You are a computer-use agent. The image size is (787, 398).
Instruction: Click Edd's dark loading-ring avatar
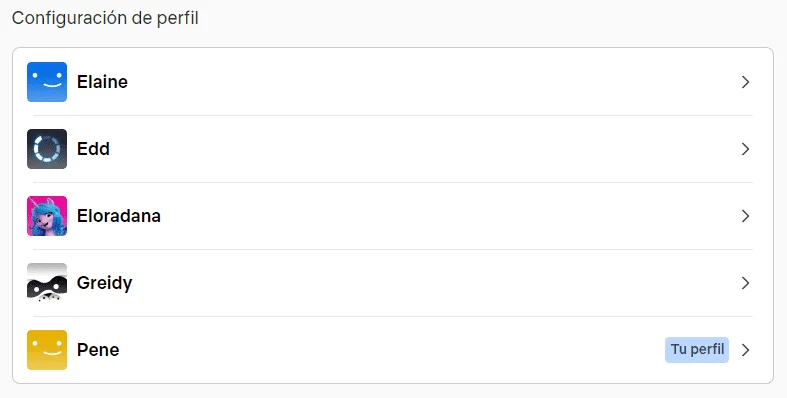47,149
